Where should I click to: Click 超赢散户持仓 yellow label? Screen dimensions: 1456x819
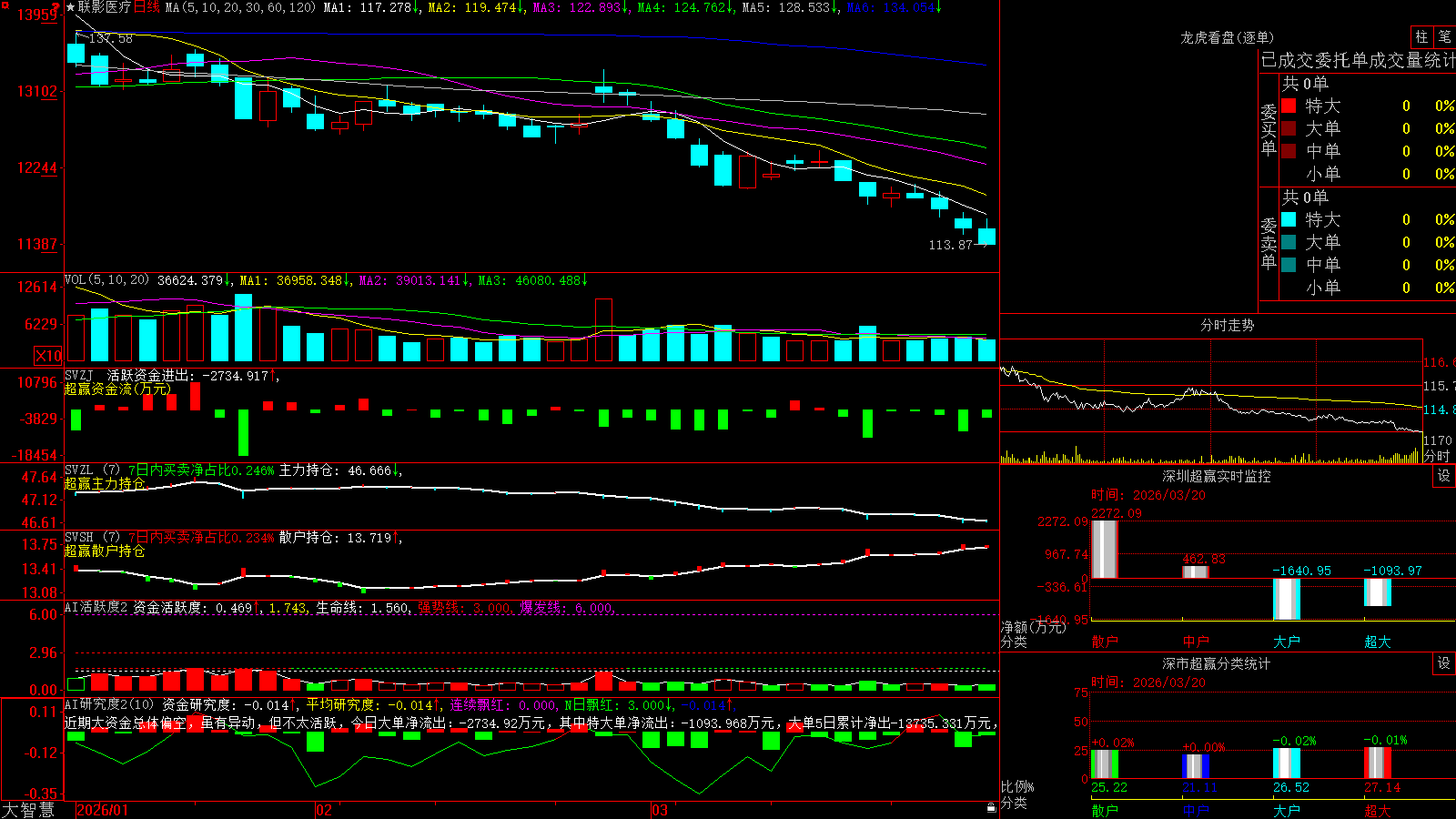point(105,551)
